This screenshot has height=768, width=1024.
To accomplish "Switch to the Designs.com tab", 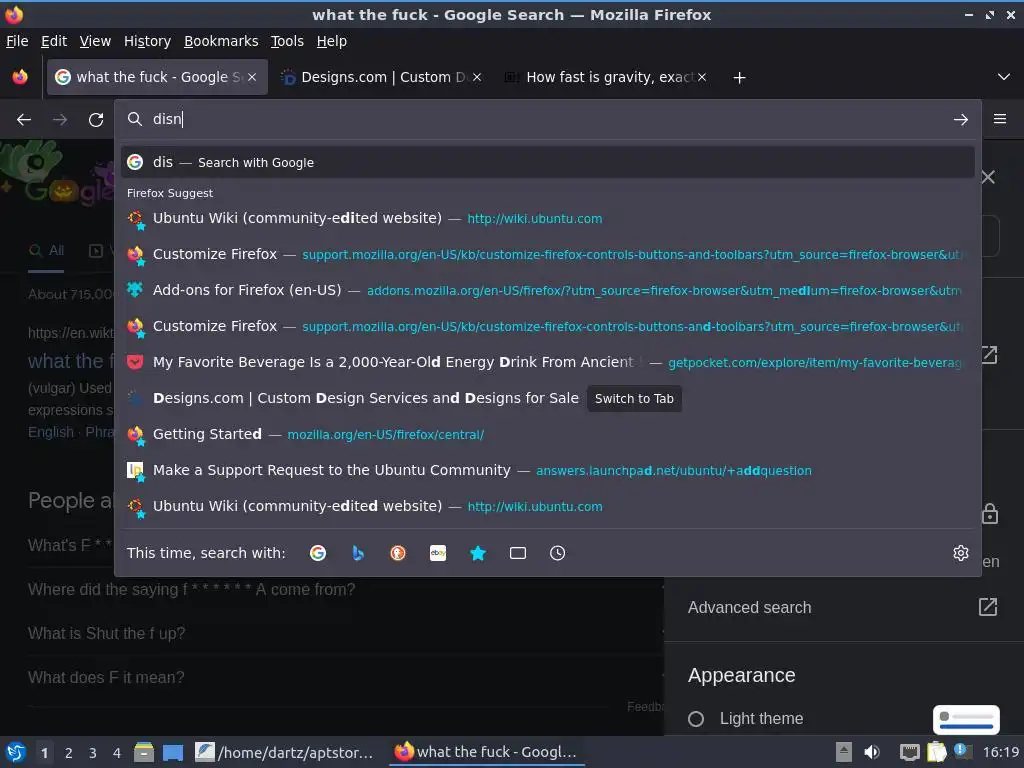I will [x=382, y=77].
